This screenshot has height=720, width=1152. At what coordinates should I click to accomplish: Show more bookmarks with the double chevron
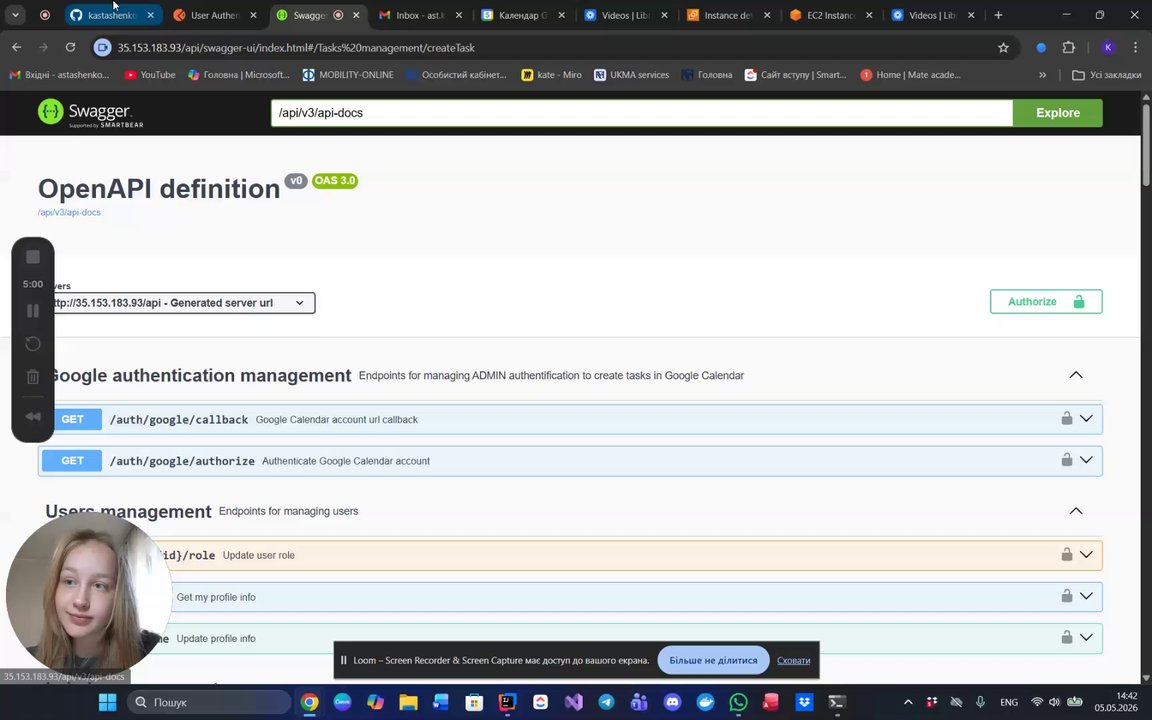point(1042,75)
